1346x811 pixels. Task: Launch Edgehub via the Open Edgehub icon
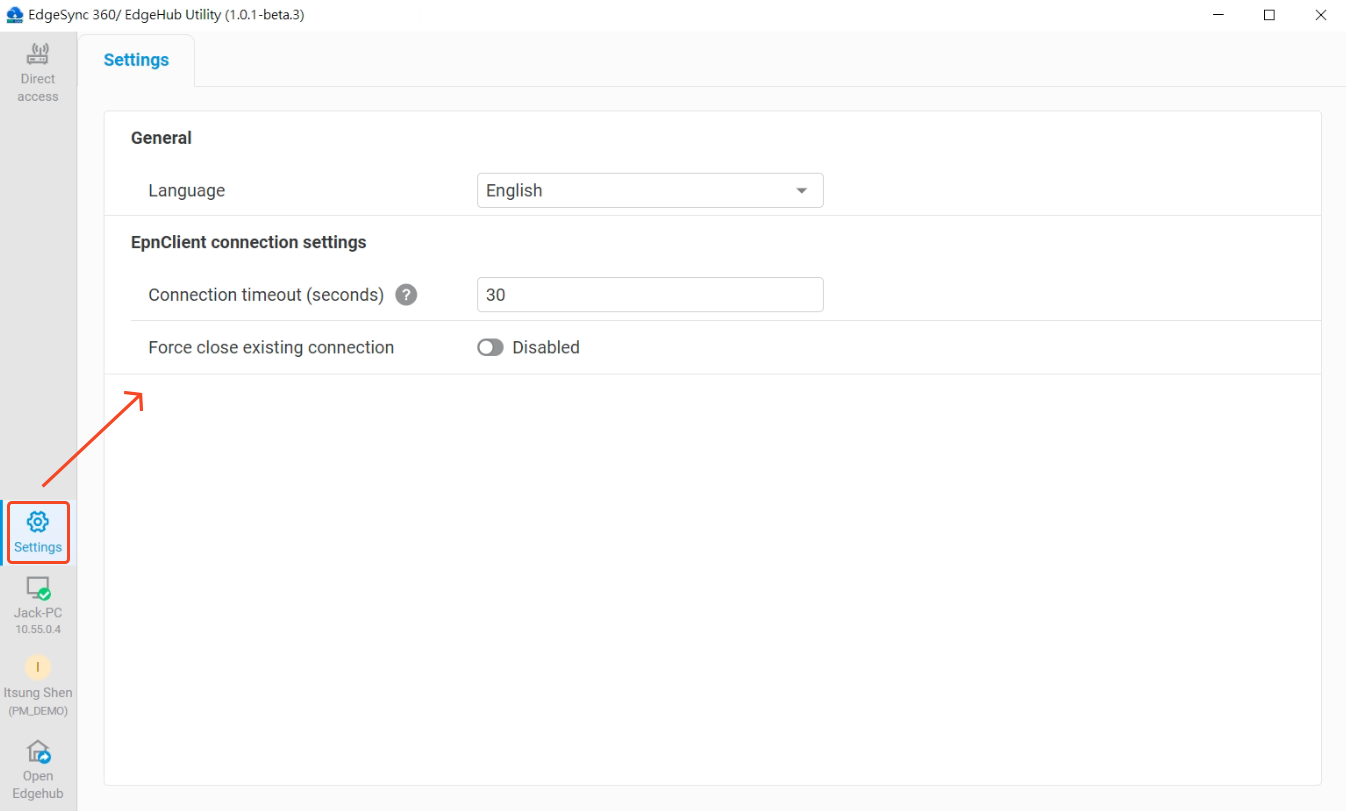pos(37,751)
